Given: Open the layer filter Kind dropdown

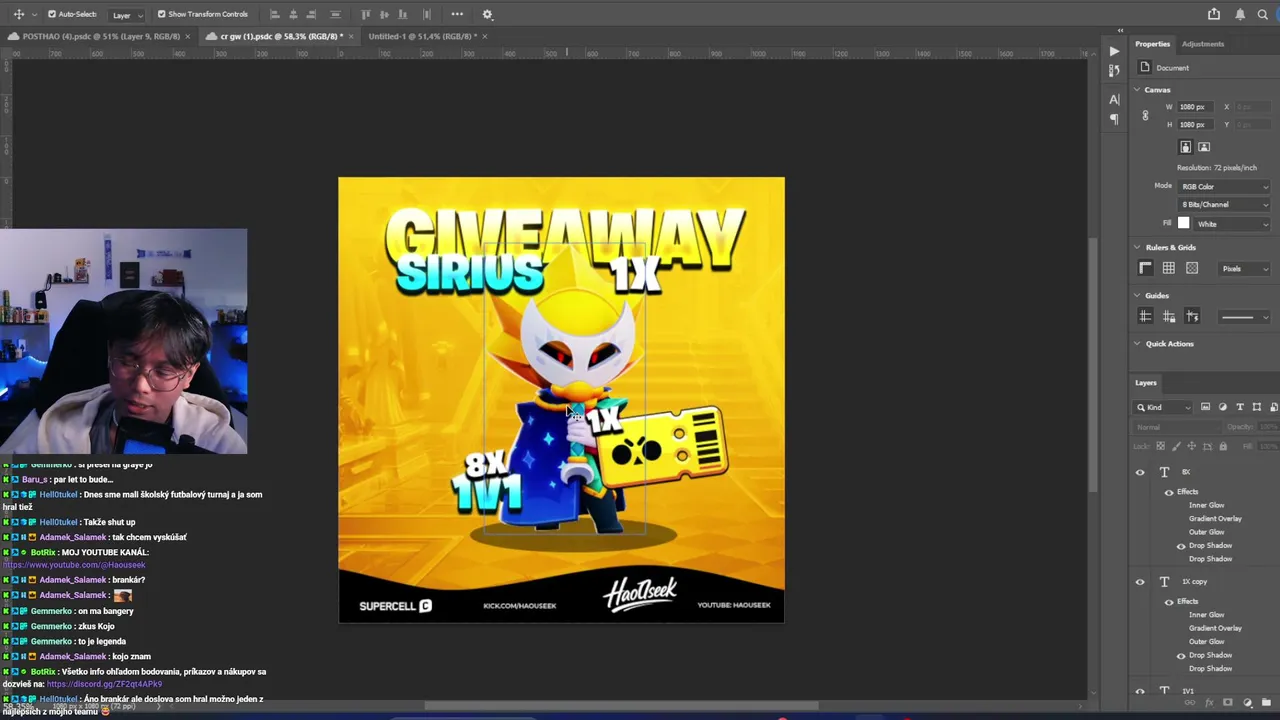Looking at the screenshot, I should [1164, 407].
